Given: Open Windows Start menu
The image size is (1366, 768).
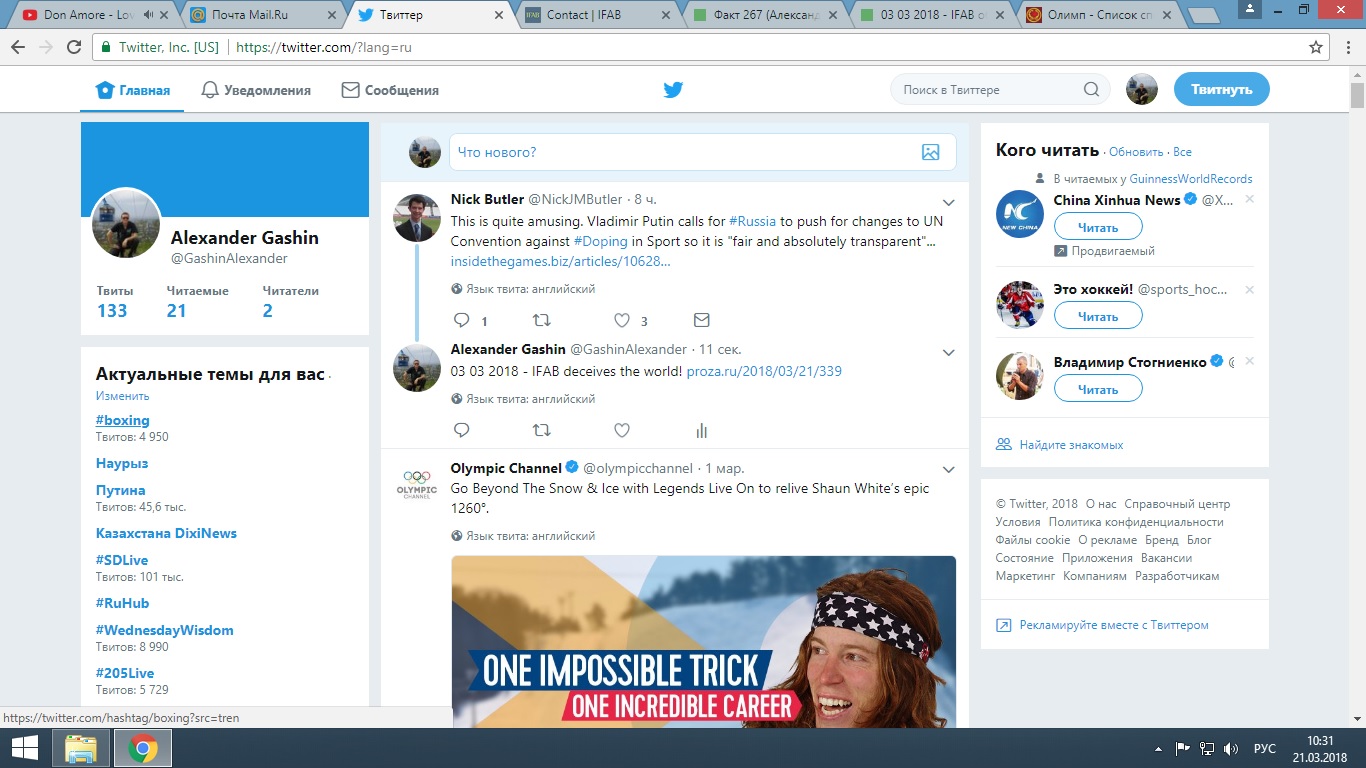Looking at the screenshot, I should (x=25, y=747).
